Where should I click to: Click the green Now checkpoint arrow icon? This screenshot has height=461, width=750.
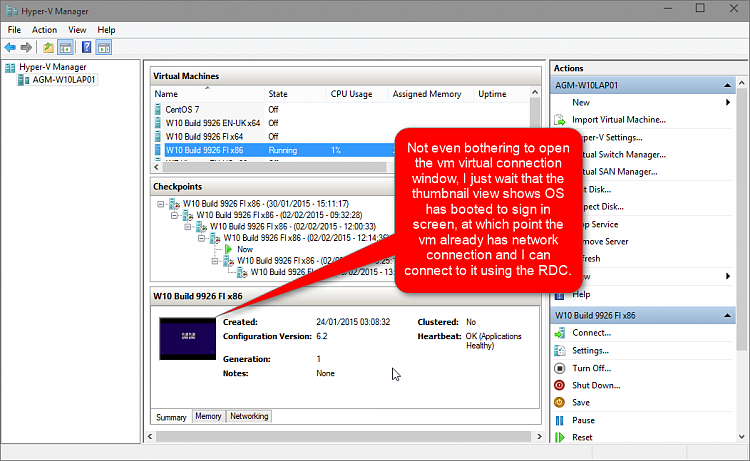point(228,249)
